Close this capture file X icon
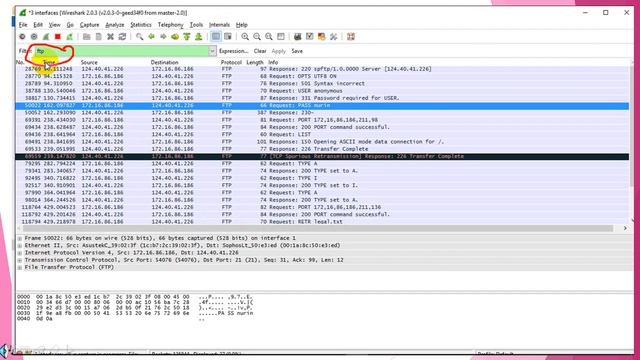This screenshot has height=360, width=640. (x=110, y=37)
